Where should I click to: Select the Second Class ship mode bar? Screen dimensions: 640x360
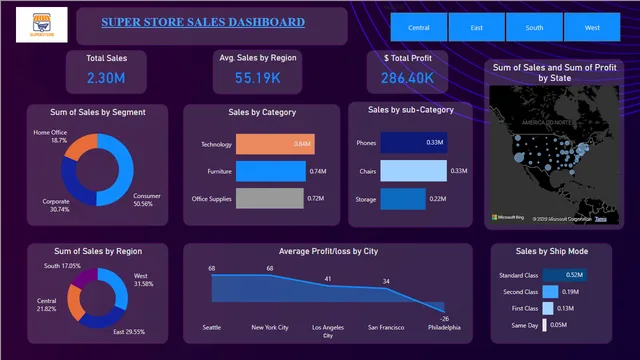(x=550, y=291)
